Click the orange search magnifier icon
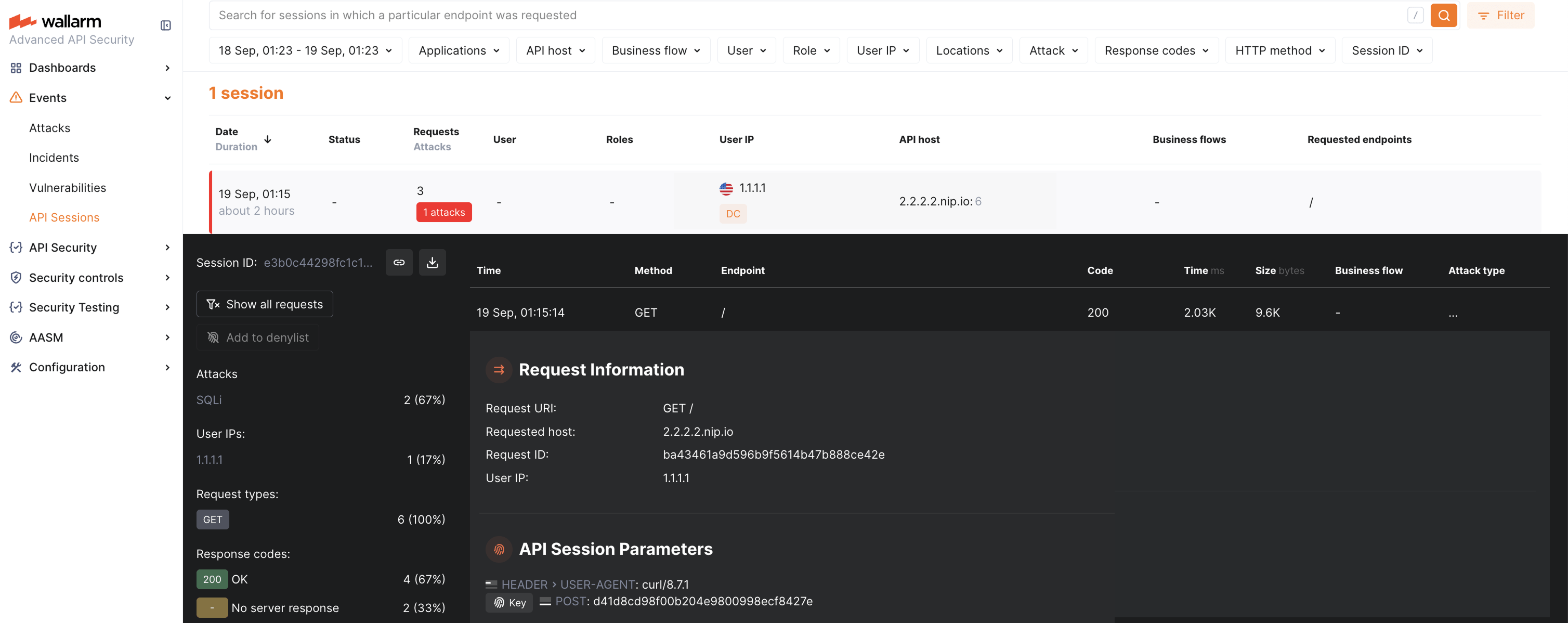 (x=1443, y=15)
